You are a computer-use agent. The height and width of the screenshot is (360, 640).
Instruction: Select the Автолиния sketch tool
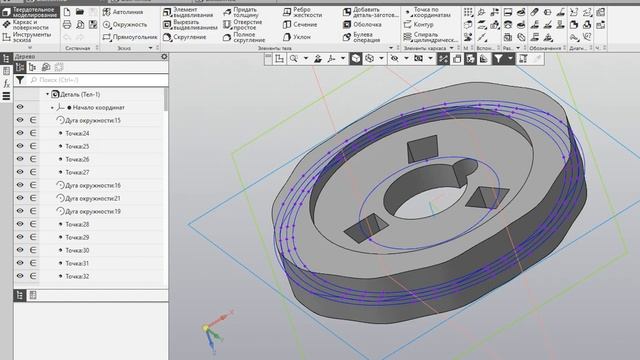(x=123, y=12)
